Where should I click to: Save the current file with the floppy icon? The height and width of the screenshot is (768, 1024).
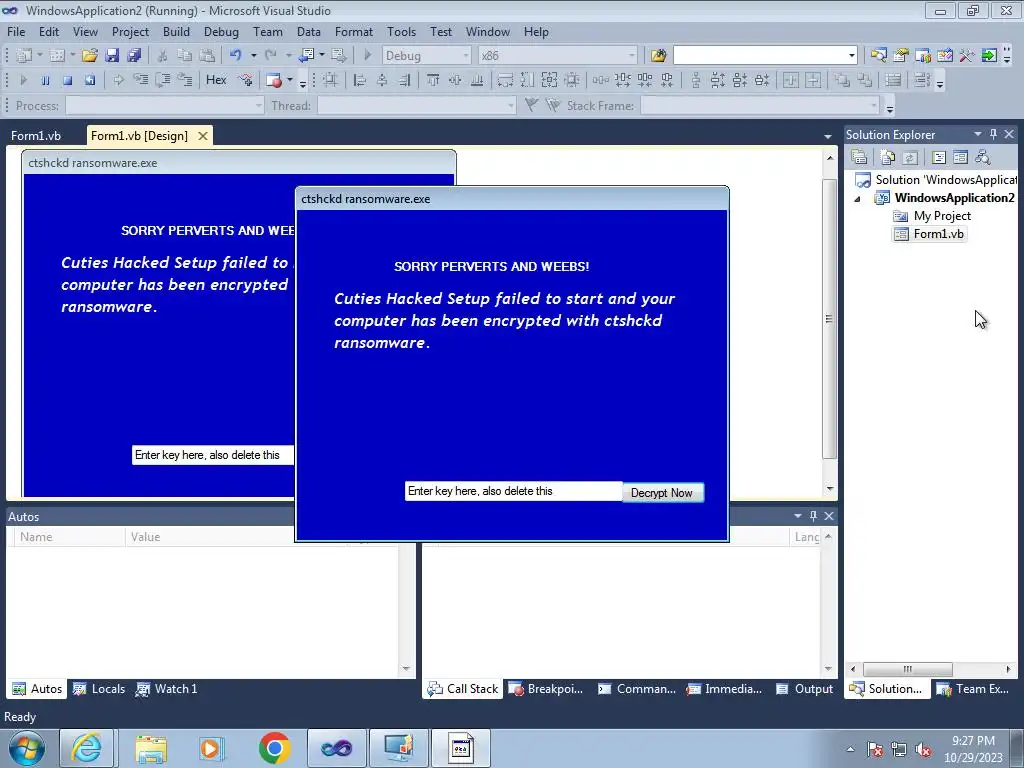click(112, 56)
